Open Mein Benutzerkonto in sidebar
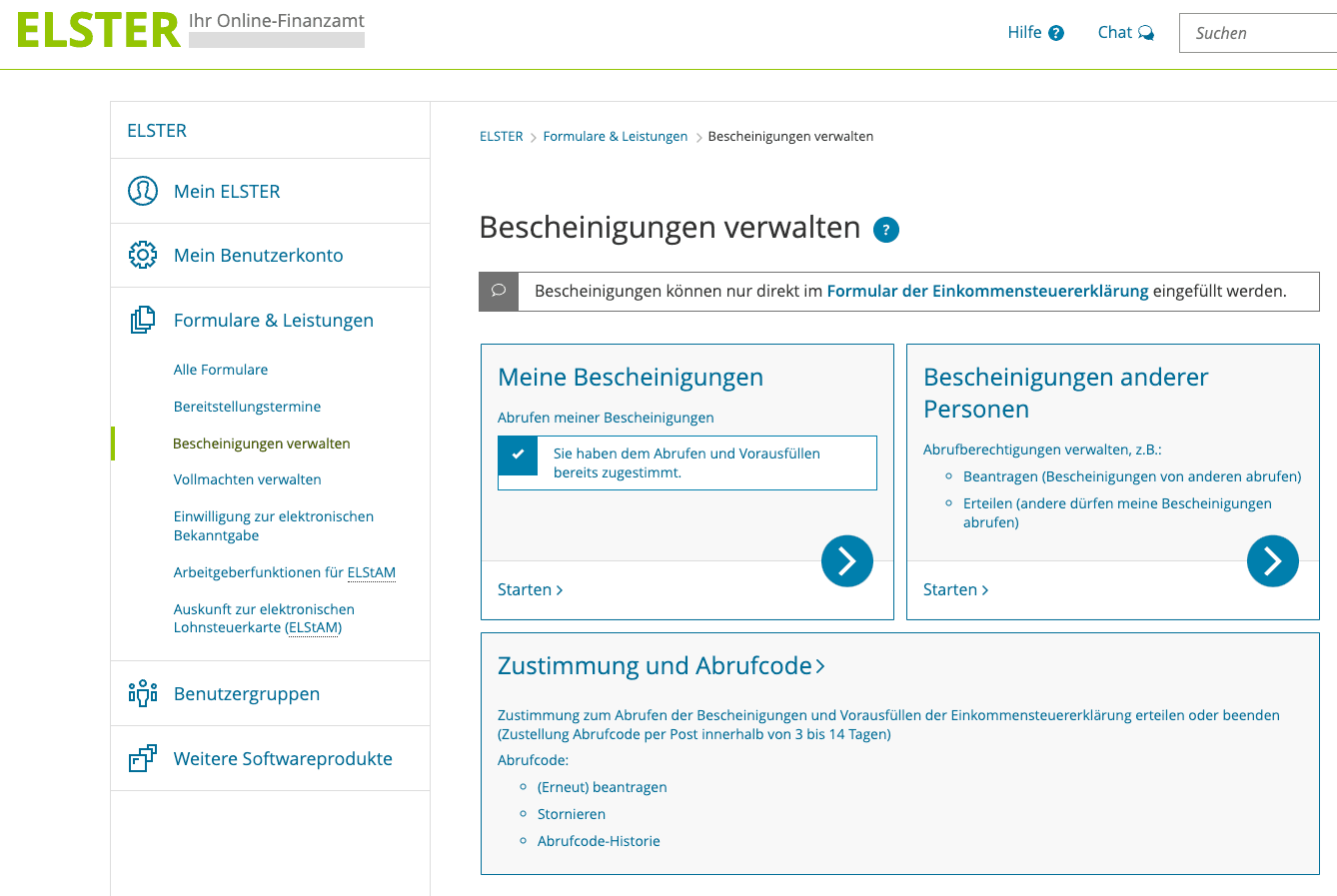Image resolution: width=1337 pixels, height=896 pixels. tap(259, 255)
